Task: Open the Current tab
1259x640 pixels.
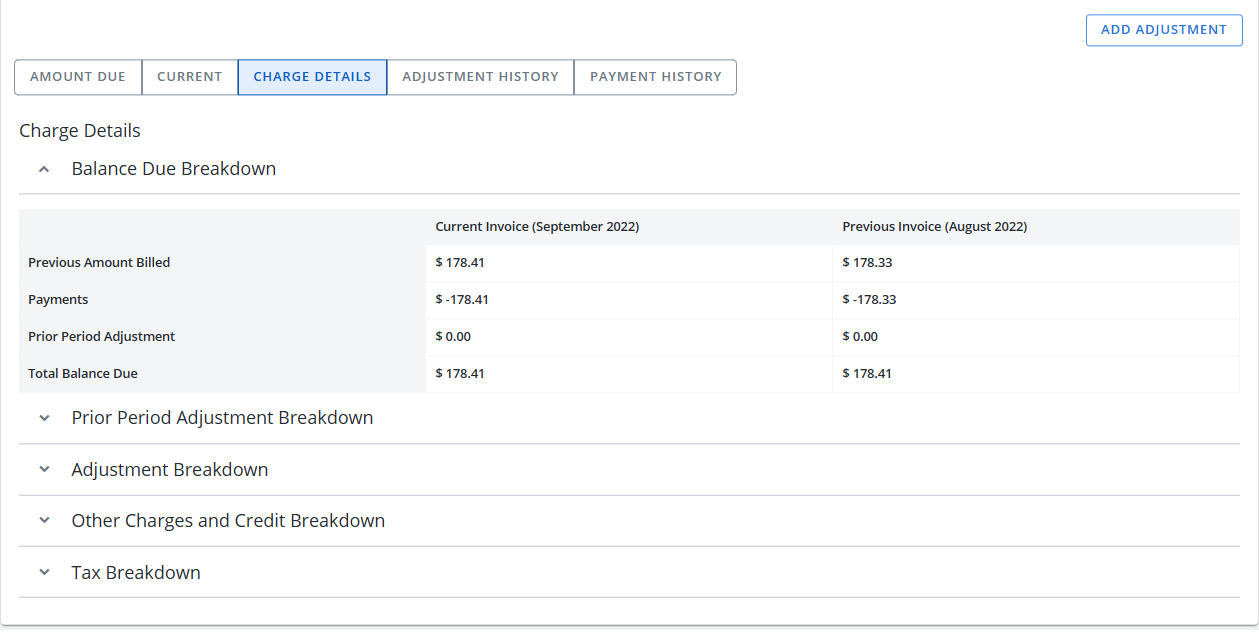Action: click(189, 77)
